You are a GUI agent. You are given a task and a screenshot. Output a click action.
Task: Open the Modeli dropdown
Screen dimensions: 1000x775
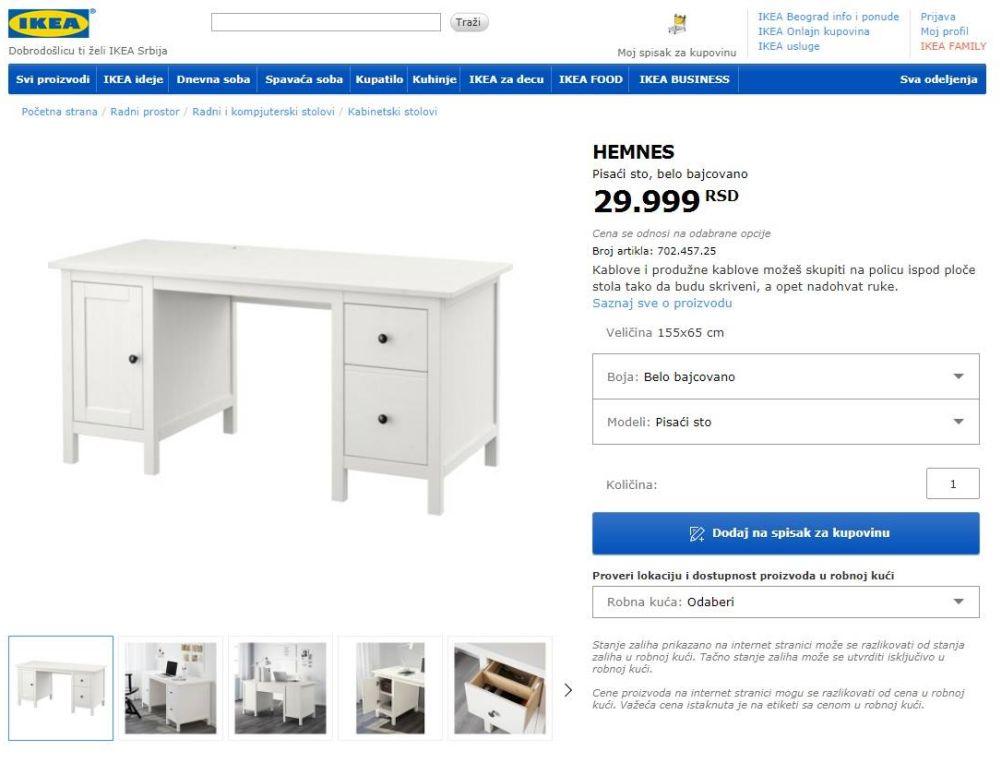pyautogui.click(x=786, y=422)
